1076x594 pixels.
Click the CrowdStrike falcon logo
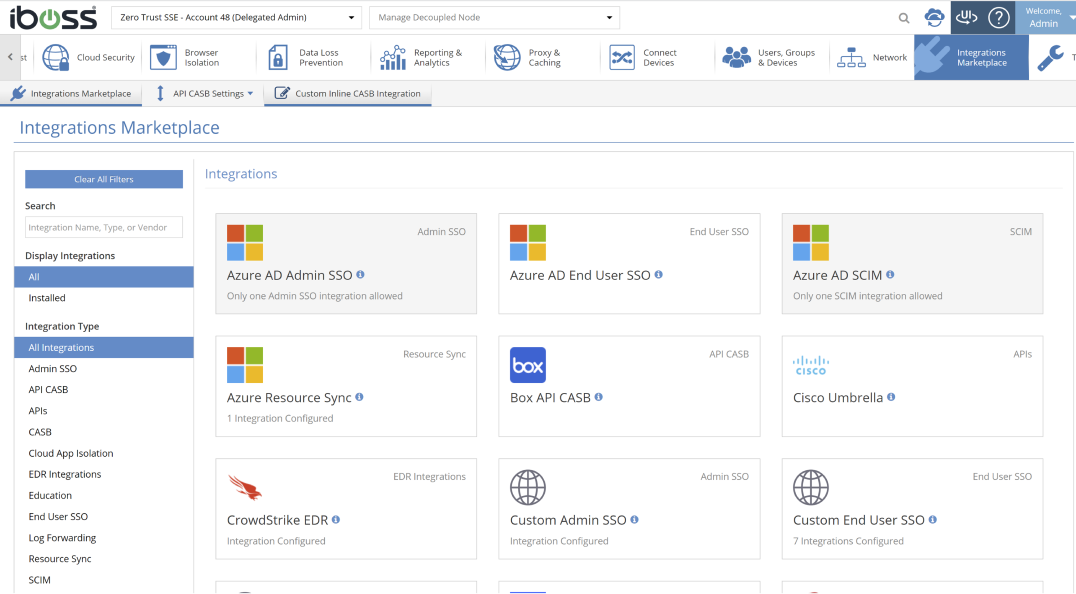[245, 488]
